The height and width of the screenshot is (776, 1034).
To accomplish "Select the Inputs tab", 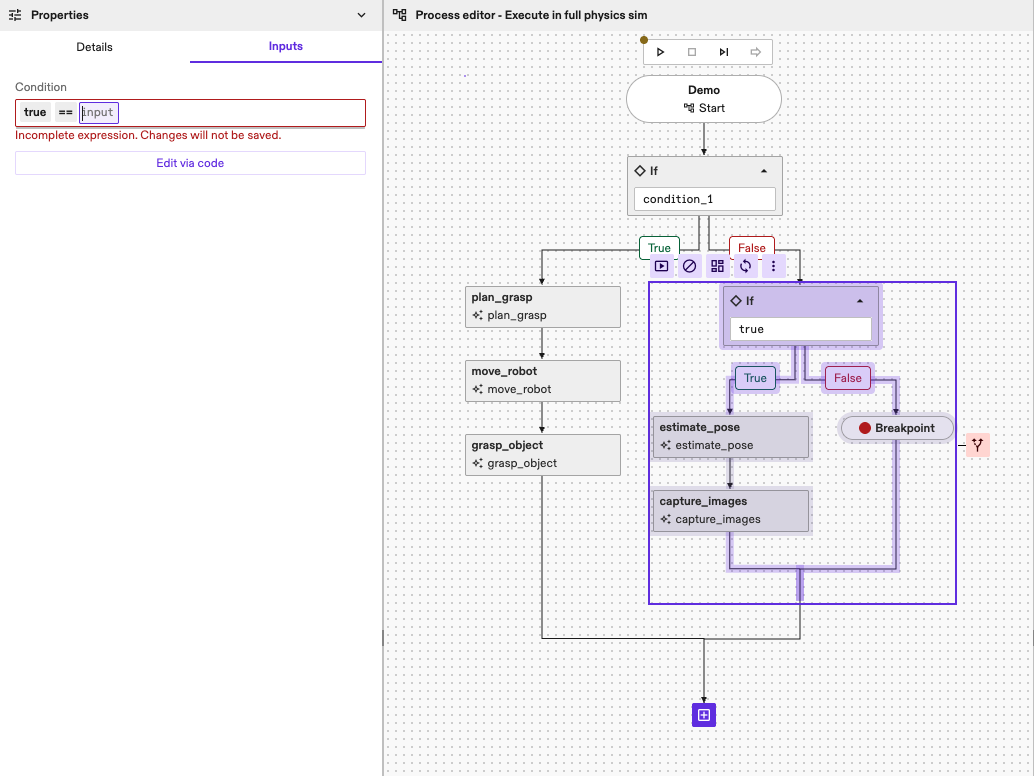I will 286,47.
